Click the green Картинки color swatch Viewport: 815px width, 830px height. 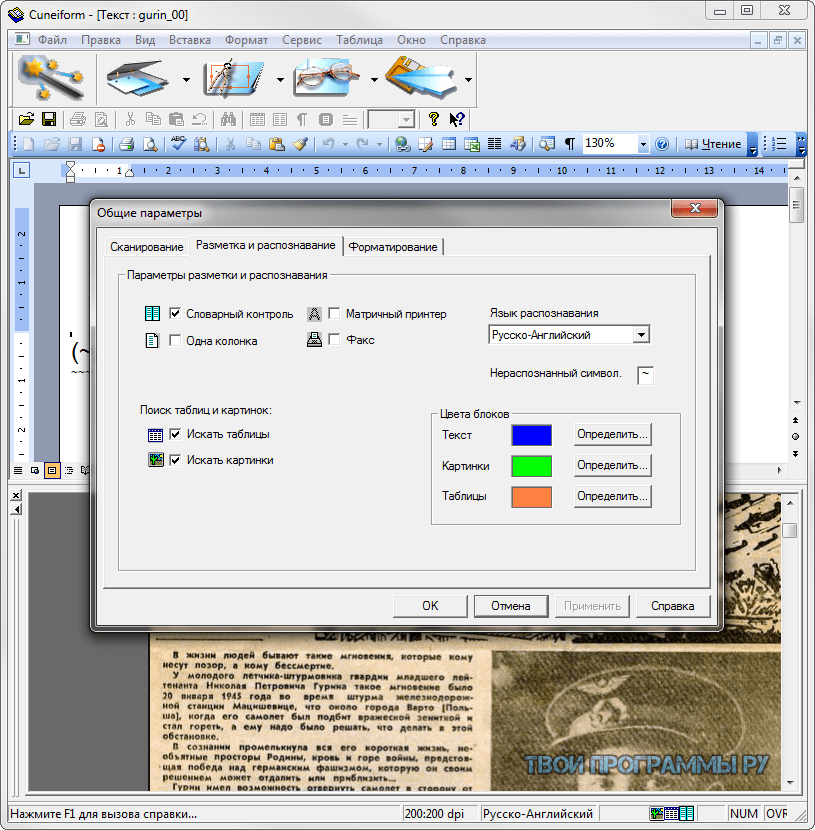click(x=531, y=466)
